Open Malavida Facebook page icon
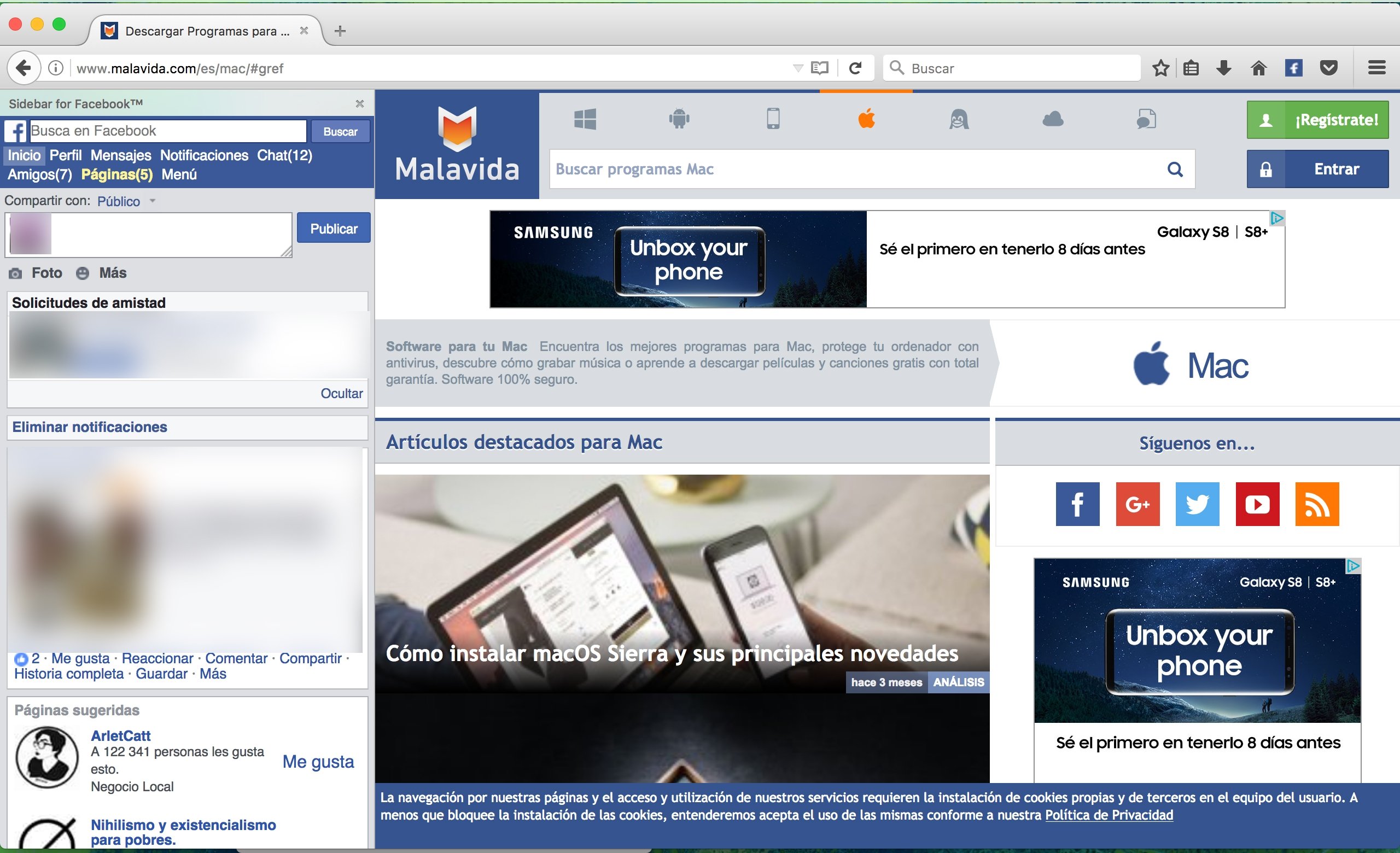 (1078, 504)
